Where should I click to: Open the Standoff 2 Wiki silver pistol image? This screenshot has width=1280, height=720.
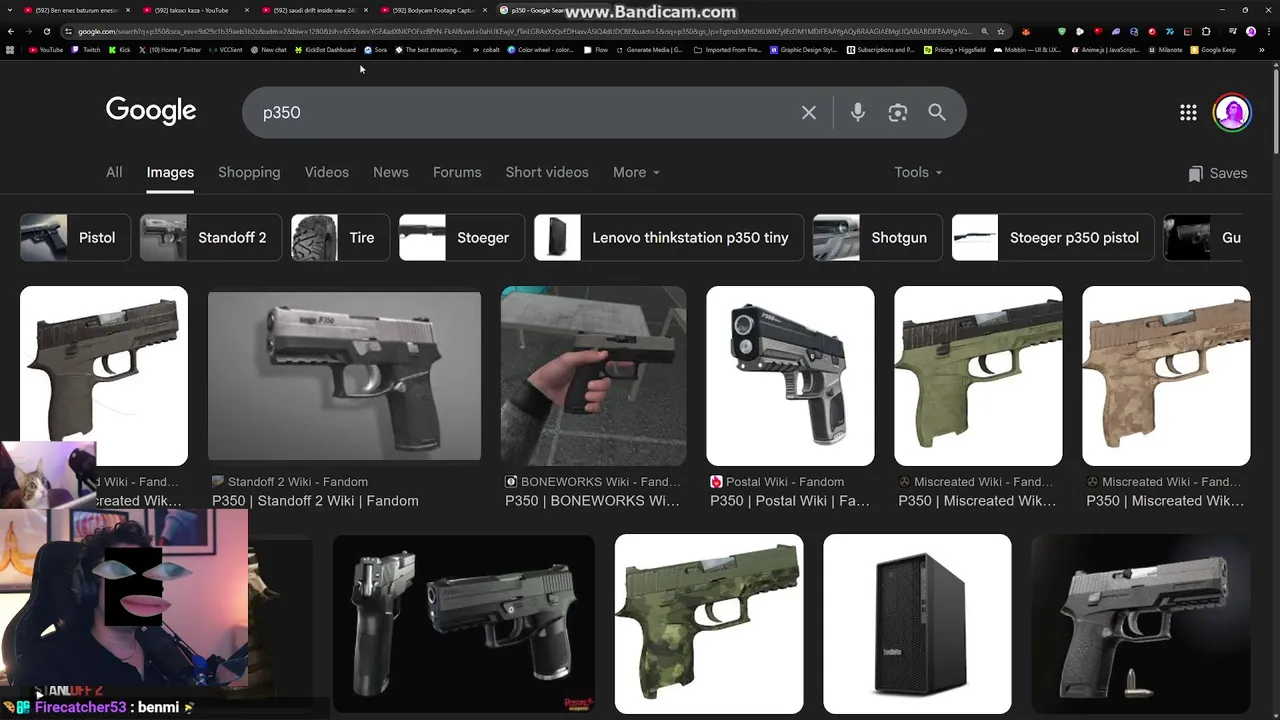[344, 376]
